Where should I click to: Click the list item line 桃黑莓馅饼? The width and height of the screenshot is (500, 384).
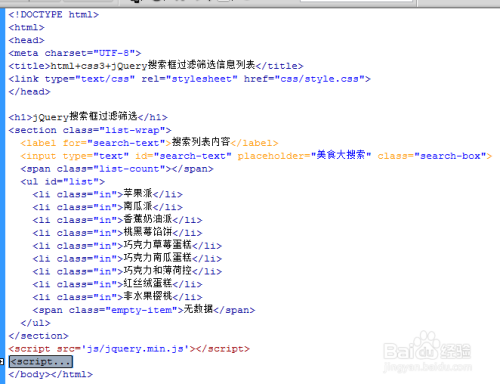pyautogui.click(x=117, y=232)
